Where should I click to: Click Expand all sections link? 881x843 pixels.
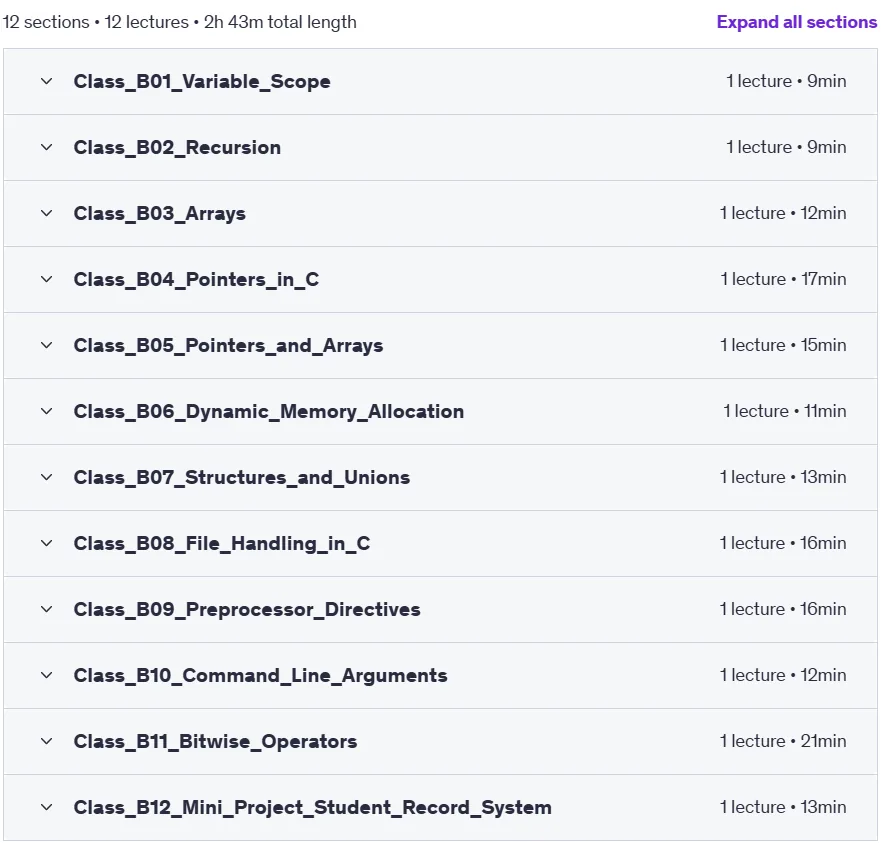click(796, 22)
